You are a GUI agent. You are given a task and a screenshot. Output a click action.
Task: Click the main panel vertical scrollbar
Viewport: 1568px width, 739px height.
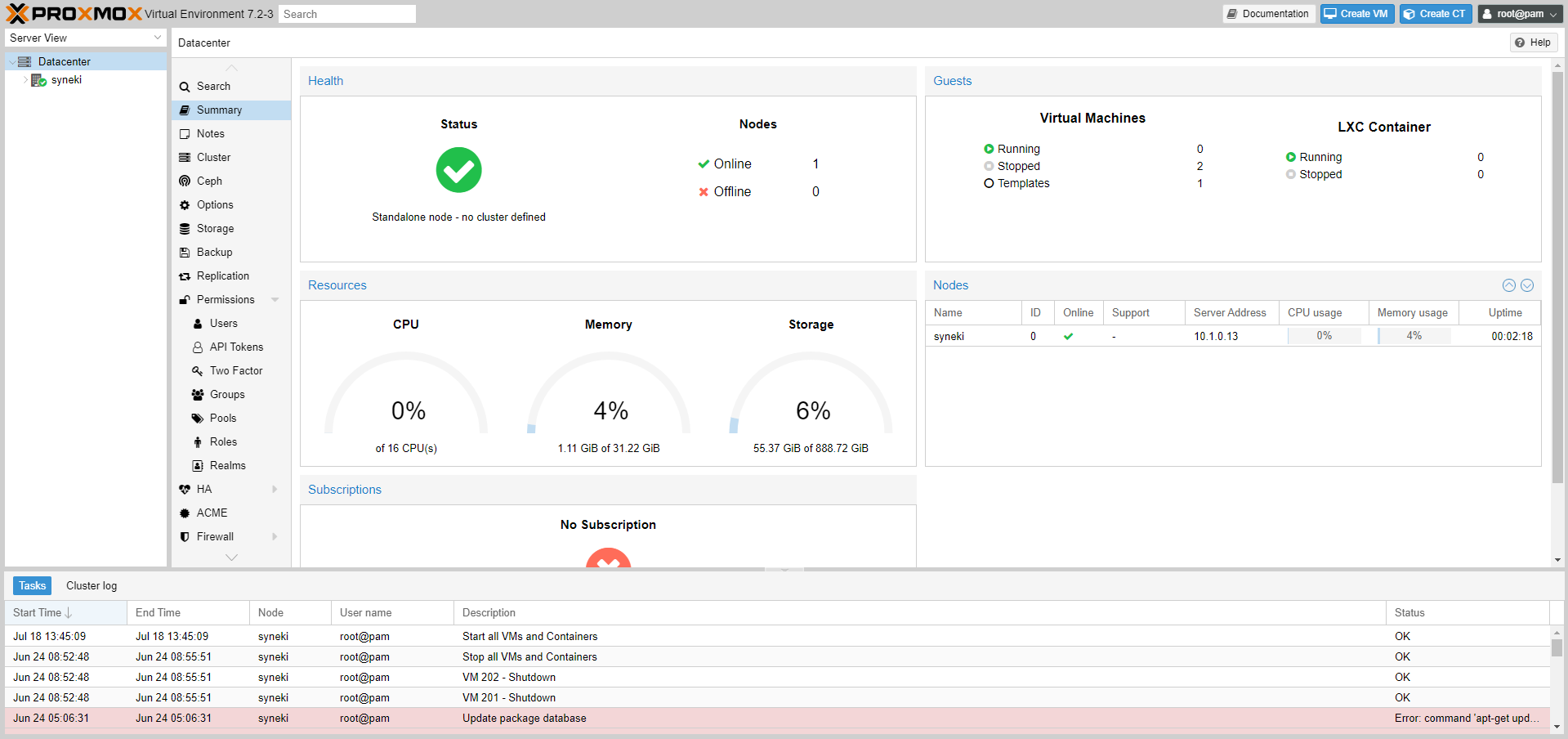click(x=1557, y=278)
